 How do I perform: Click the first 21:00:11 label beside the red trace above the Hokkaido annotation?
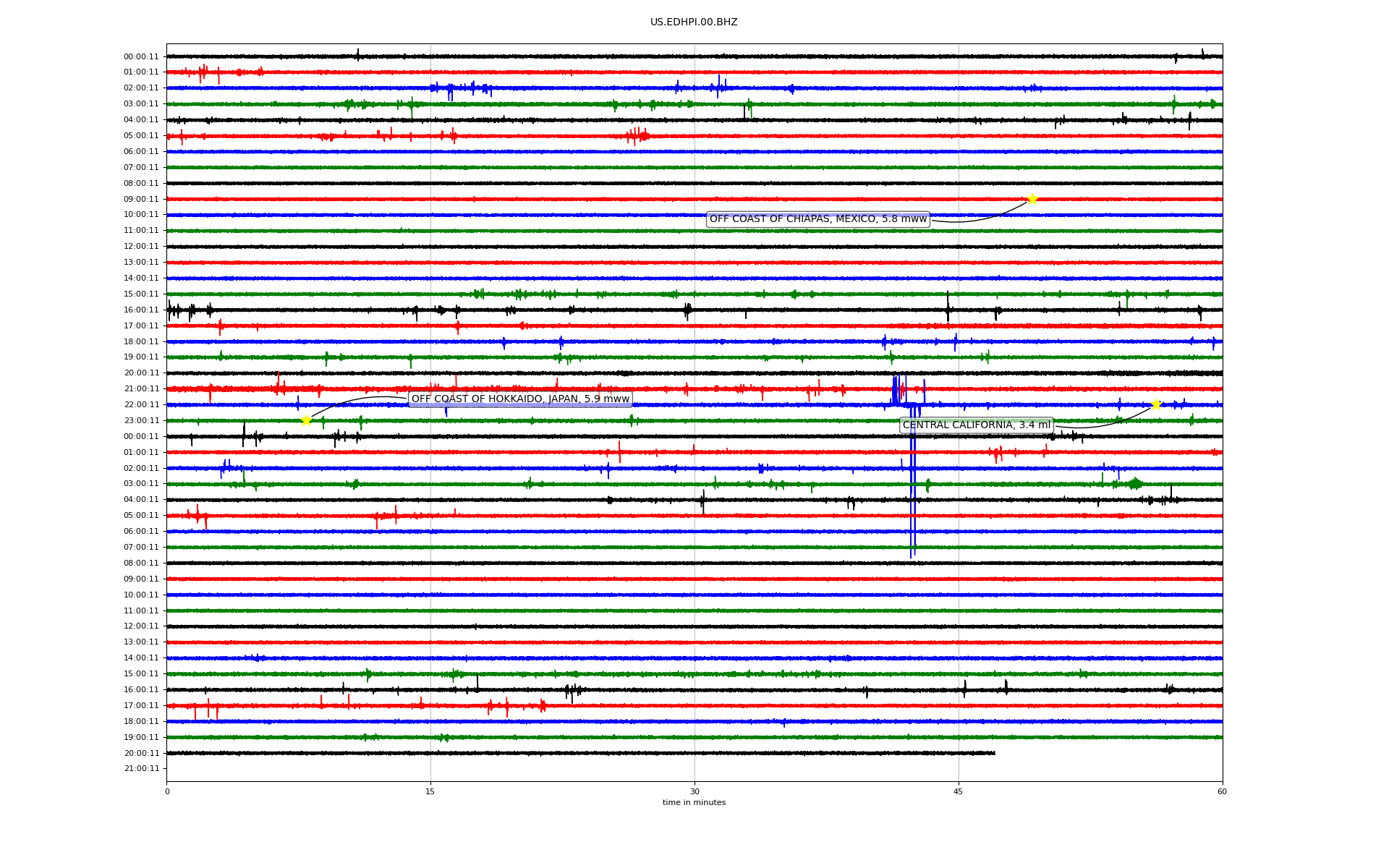pyautogui.click(x=141, y=389)
